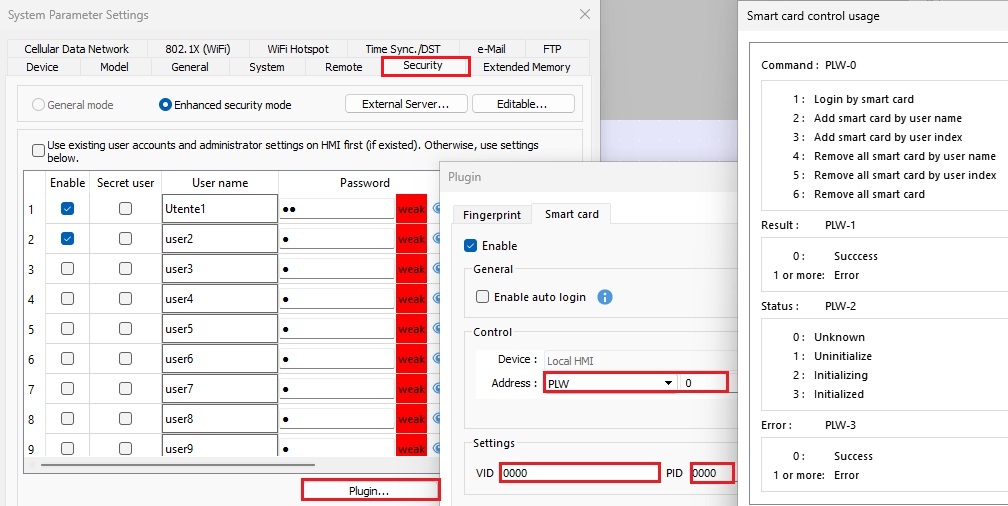Tick the Enable checkbox for user3
The height and width of the screenshot is (506, 1008).
tap(67, 269)
